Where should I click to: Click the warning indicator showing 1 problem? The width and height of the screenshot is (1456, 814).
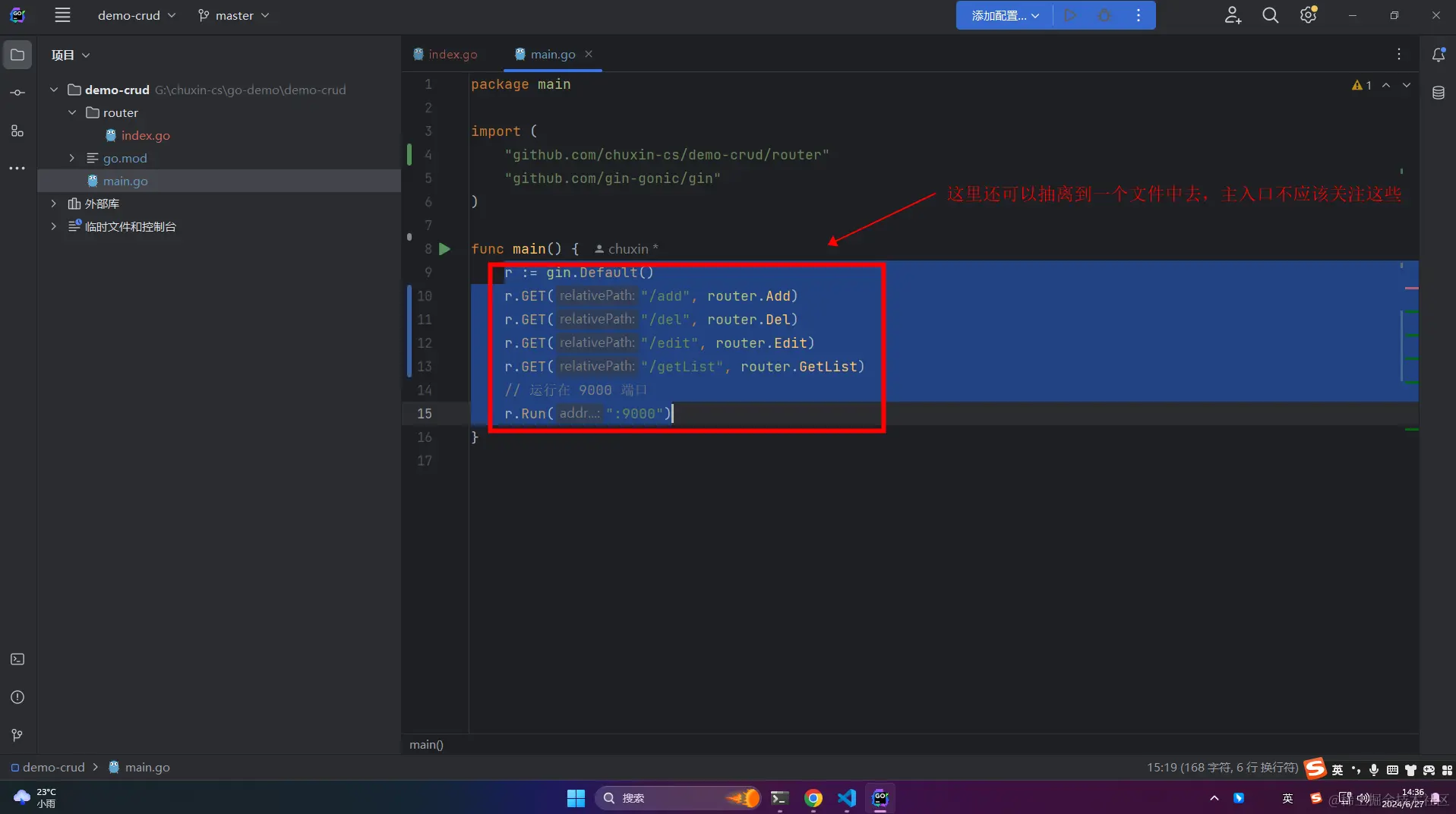click(x=1361, y=85)
